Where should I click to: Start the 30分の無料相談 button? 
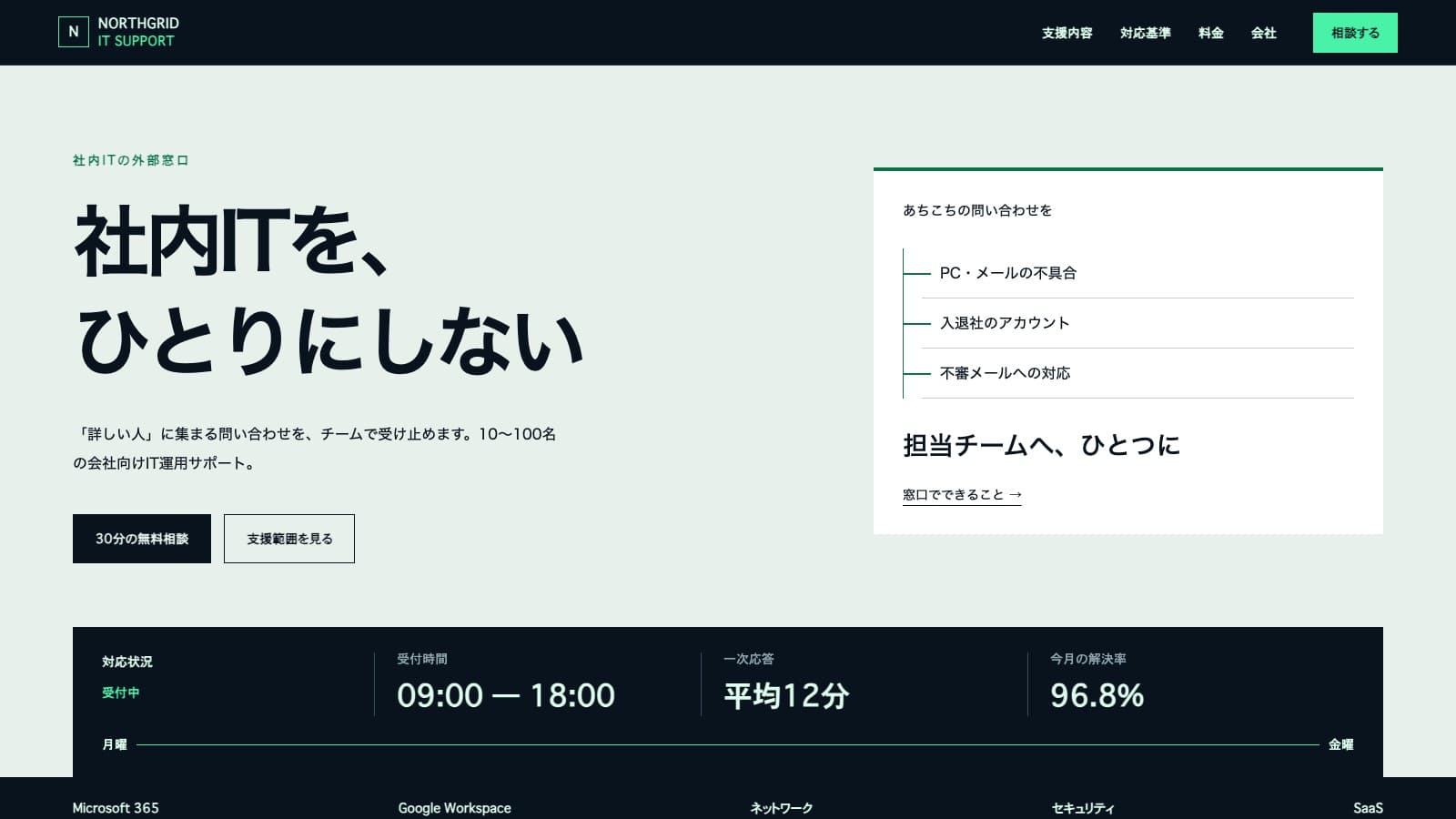pos(142,539)
